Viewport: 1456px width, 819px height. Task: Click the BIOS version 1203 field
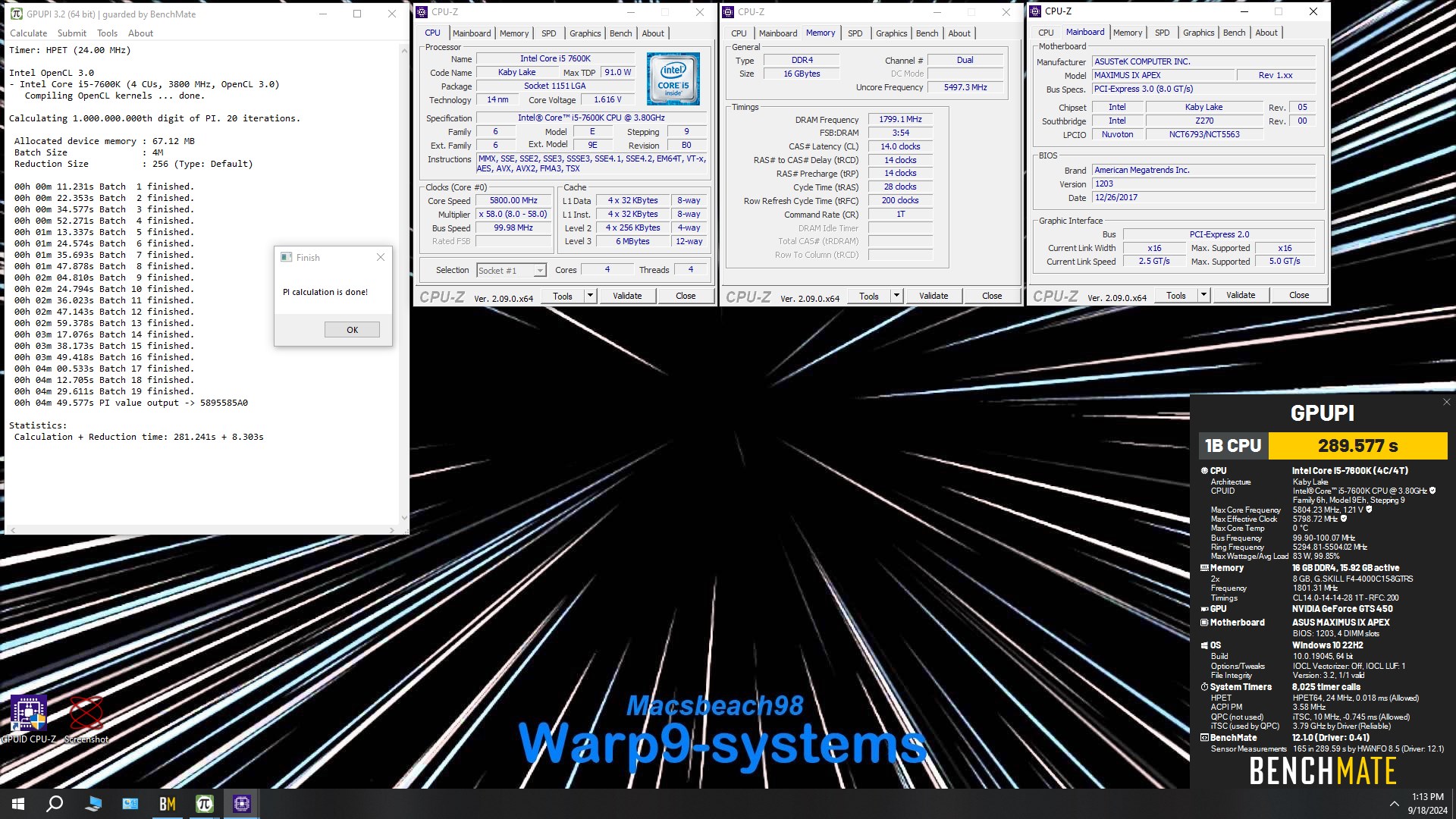pyautogui.click(x=1203, y=184)
